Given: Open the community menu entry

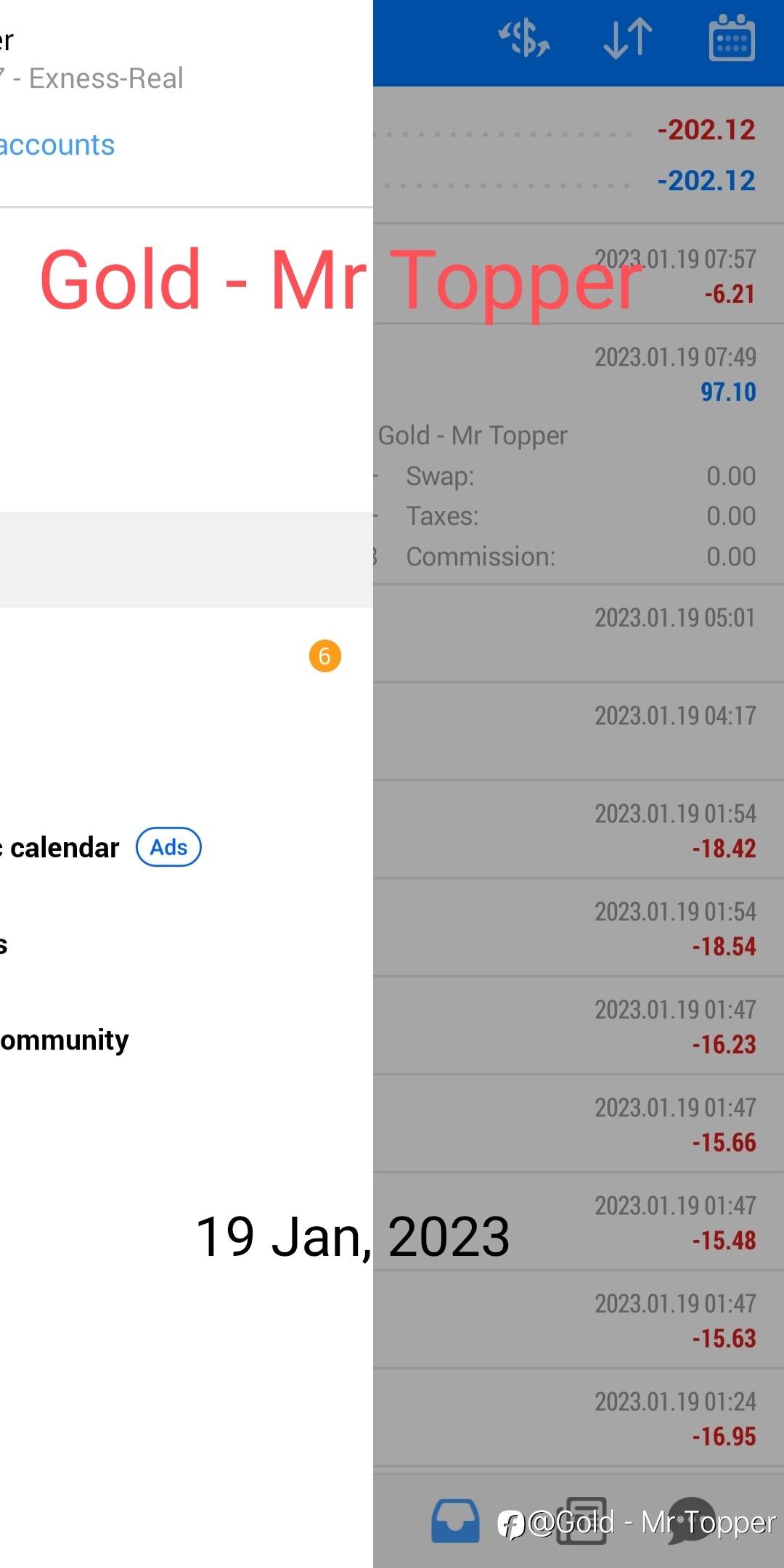Looking at the screenshot, I should [x=64, y=1040].
